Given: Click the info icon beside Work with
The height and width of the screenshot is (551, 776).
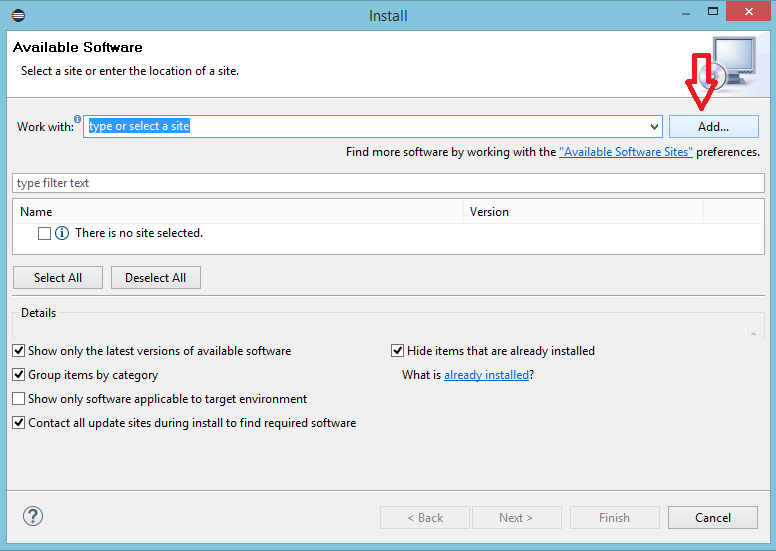Looking at the screenshot, I should 78,119.
